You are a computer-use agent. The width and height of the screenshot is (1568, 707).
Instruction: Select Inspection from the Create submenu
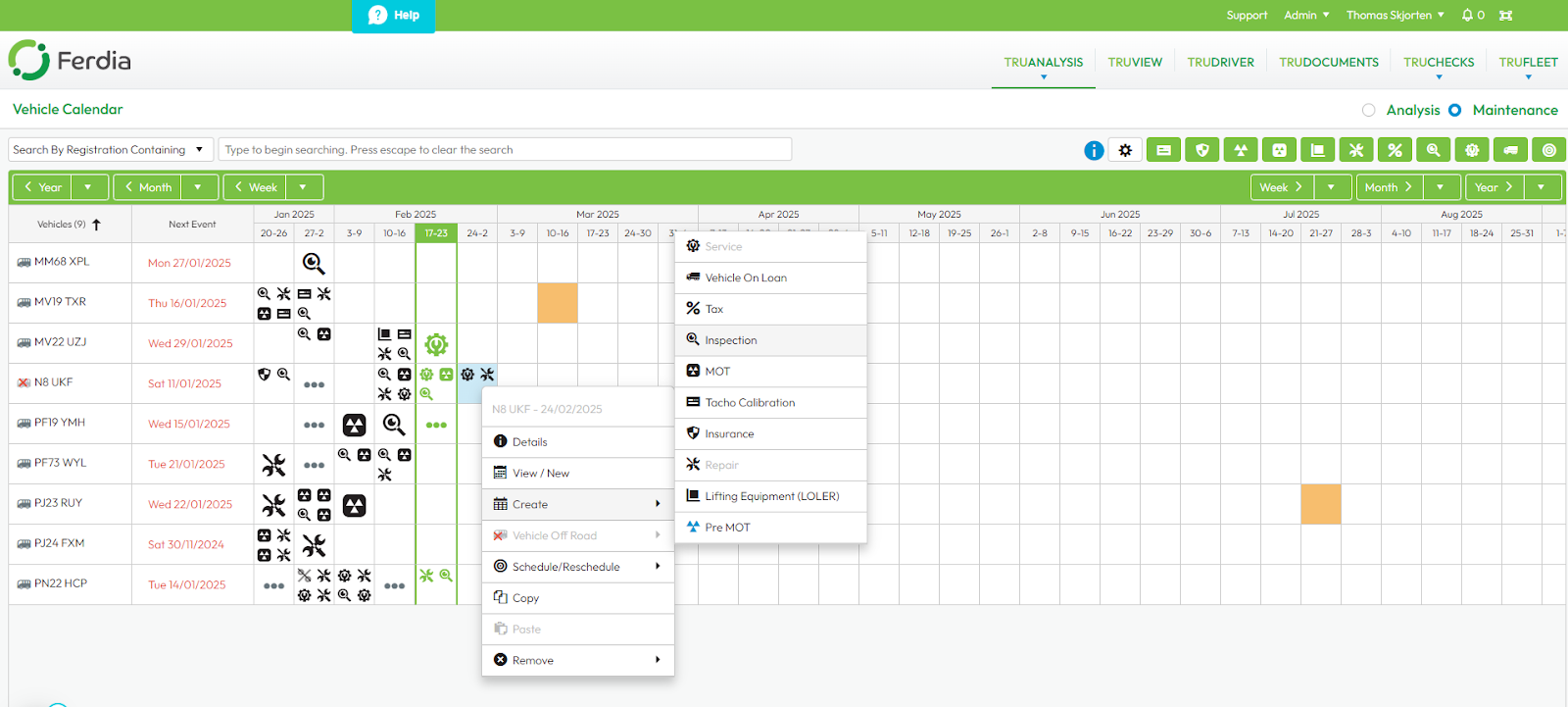(x=771, y=340)
